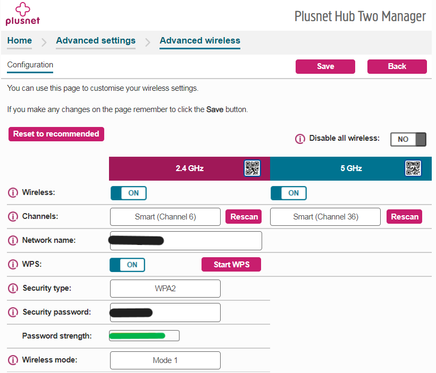Turn off 5 GHz wireless switch
Image resolution: width=436 pixels, height=373 pixels.
(x=289, y=193)
